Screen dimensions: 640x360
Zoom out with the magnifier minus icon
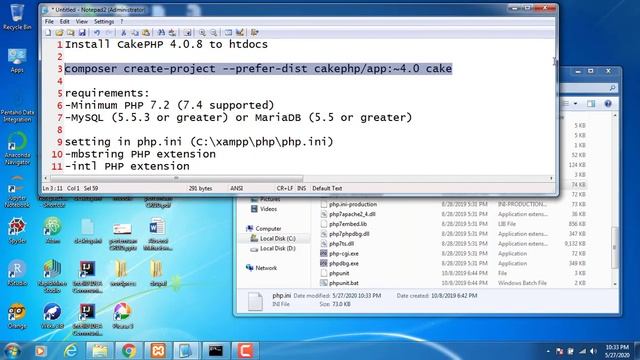213,33
